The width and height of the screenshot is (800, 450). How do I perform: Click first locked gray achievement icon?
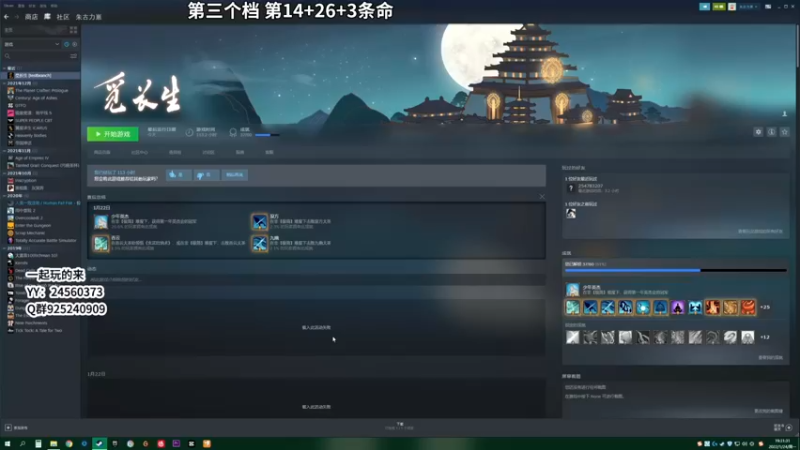point(572,337)
